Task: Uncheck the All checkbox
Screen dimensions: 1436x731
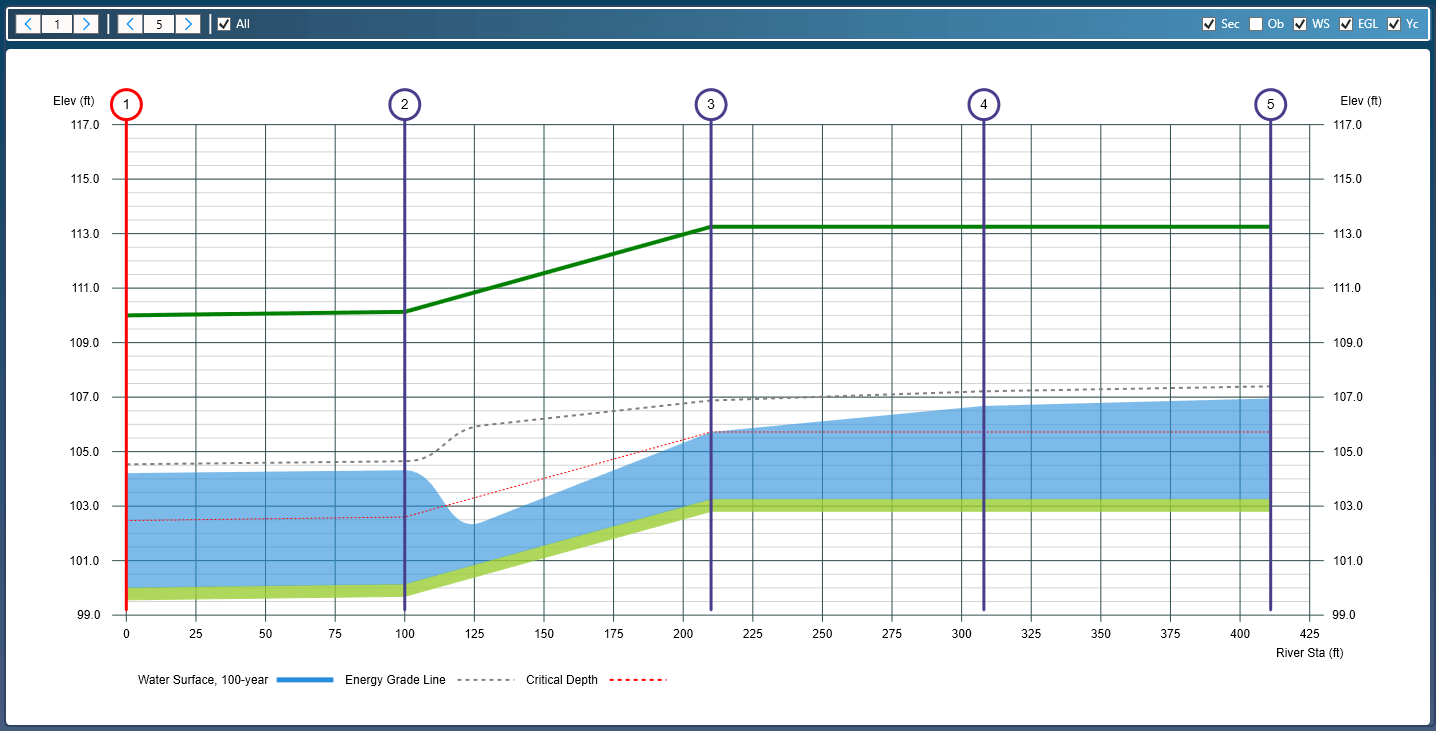Action: (x=224, y=23)
